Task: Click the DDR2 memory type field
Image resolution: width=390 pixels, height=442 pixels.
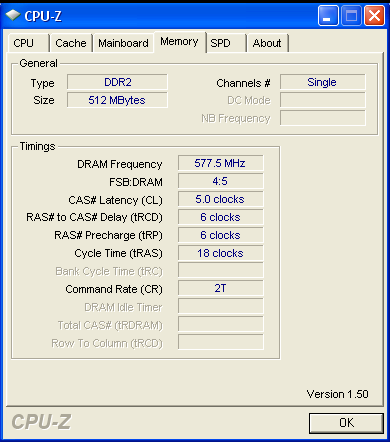Action: pyautogui.click(x=117, y=82)
